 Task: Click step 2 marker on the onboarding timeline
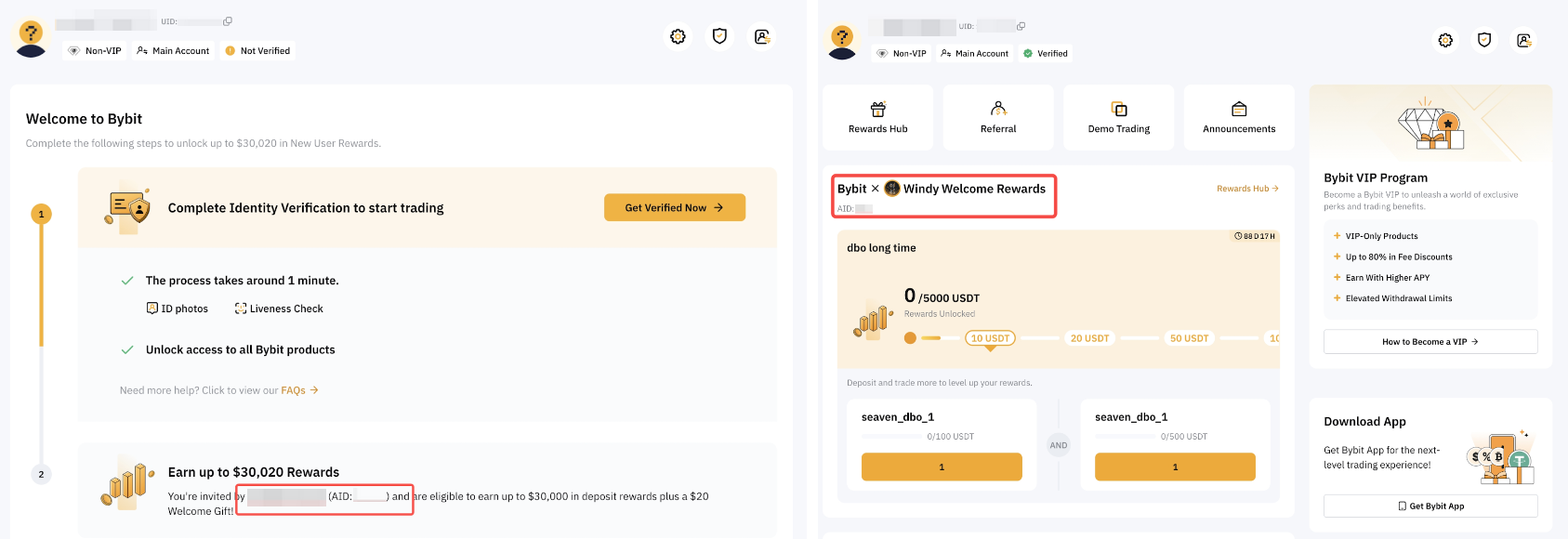click(41, 474)
